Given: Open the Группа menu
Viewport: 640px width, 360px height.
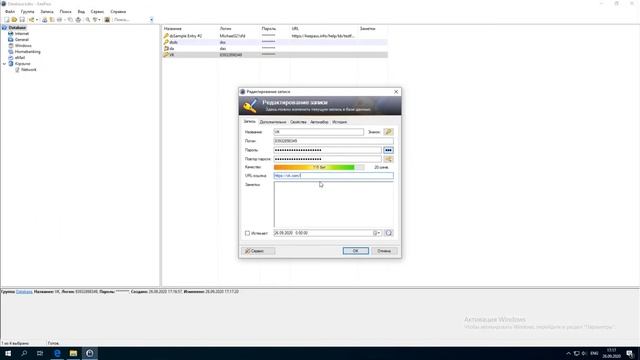Looking at the screenshot, I should pos(27,12).
